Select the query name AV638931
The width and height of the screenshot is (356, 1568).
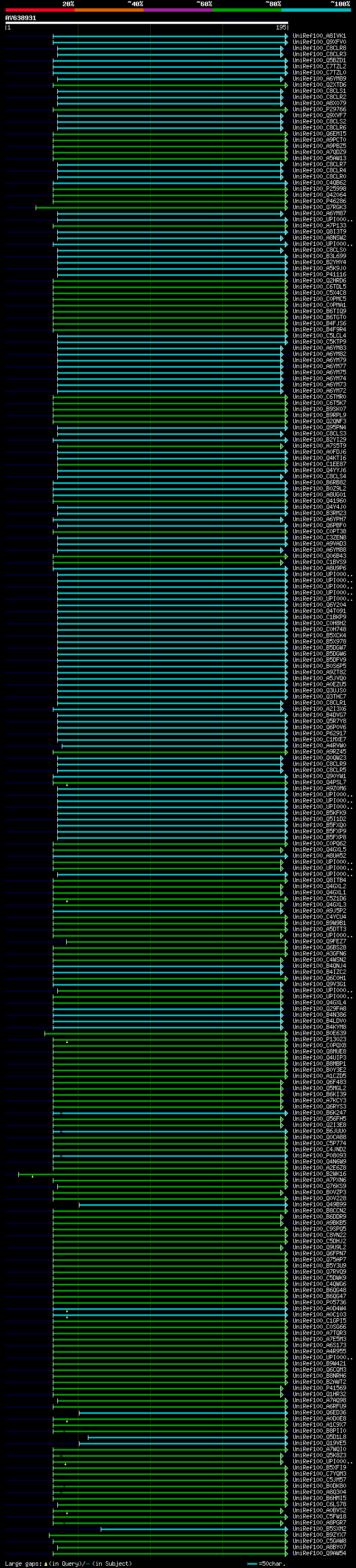point(21,18)
